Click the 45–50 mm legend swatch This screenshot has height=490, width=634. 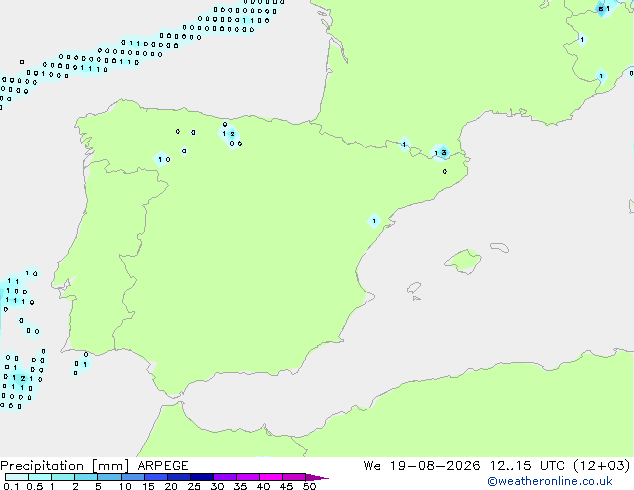point(294,477)
